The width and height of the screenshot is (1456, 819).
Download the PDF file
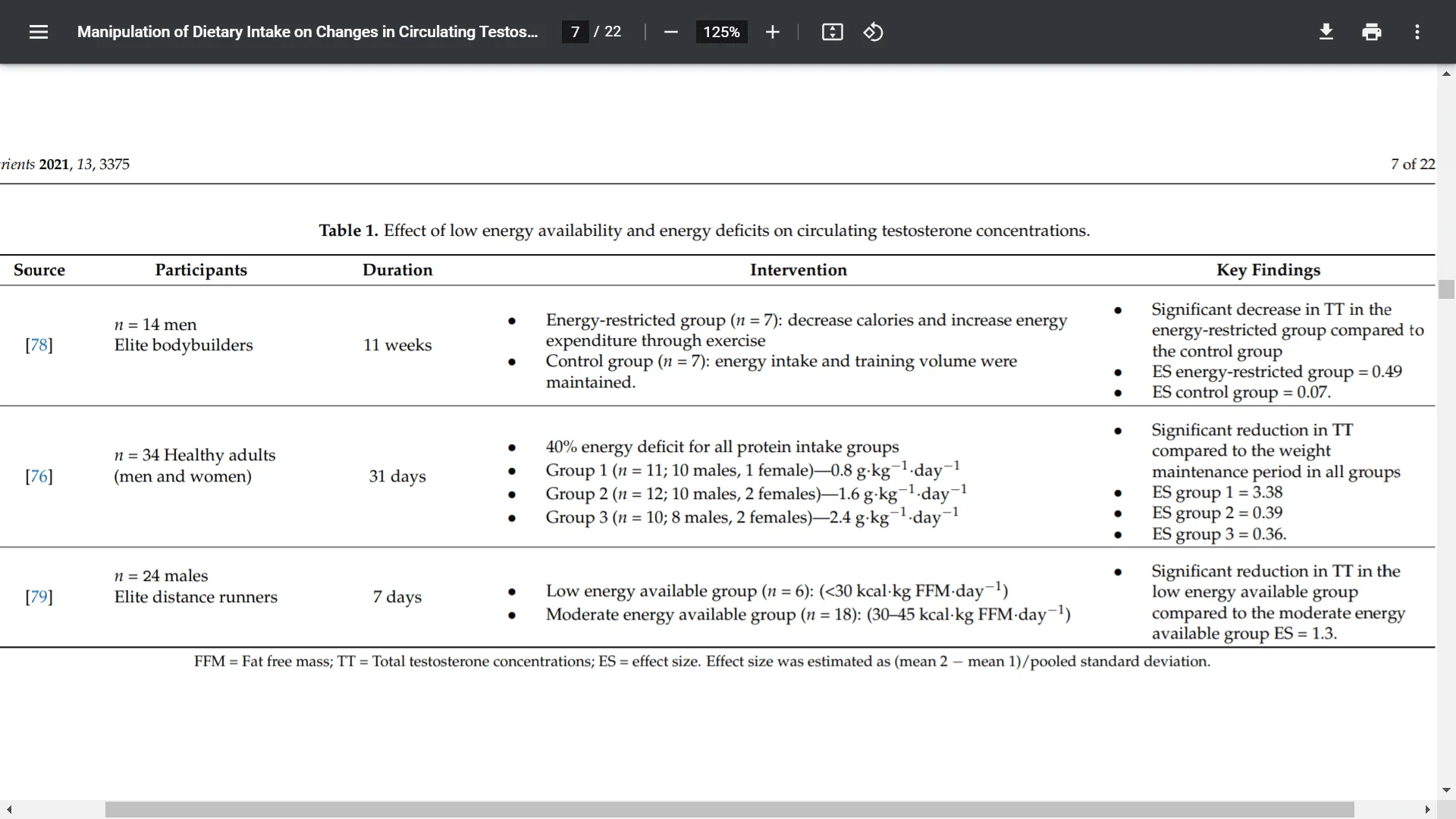(x=1326, y=32)
